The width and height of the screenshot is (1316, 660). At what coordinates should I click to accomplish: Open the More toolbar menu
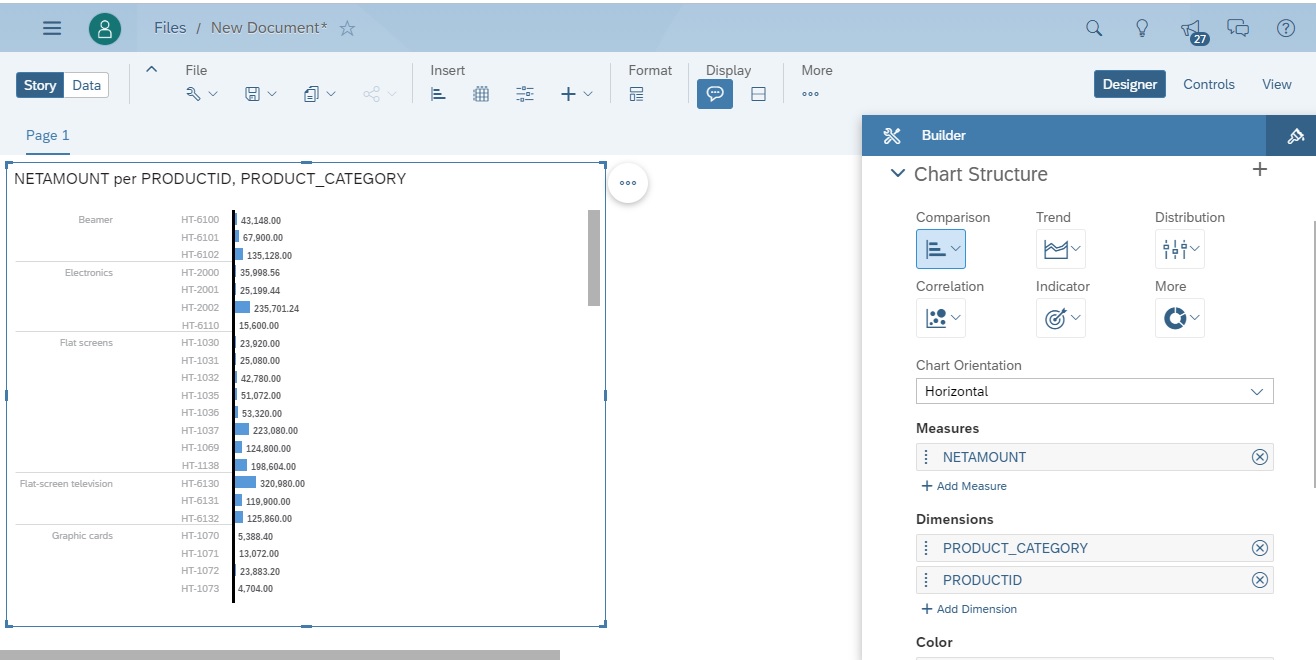pos(810,93)
